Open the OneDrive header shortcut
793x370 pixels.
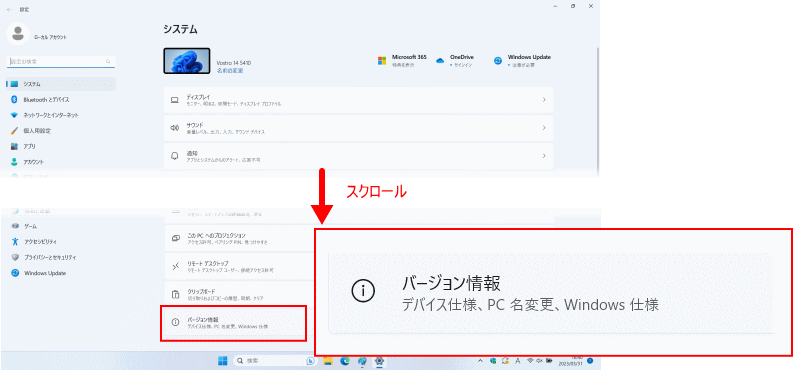pyautogui.click(x=454, y=61)
